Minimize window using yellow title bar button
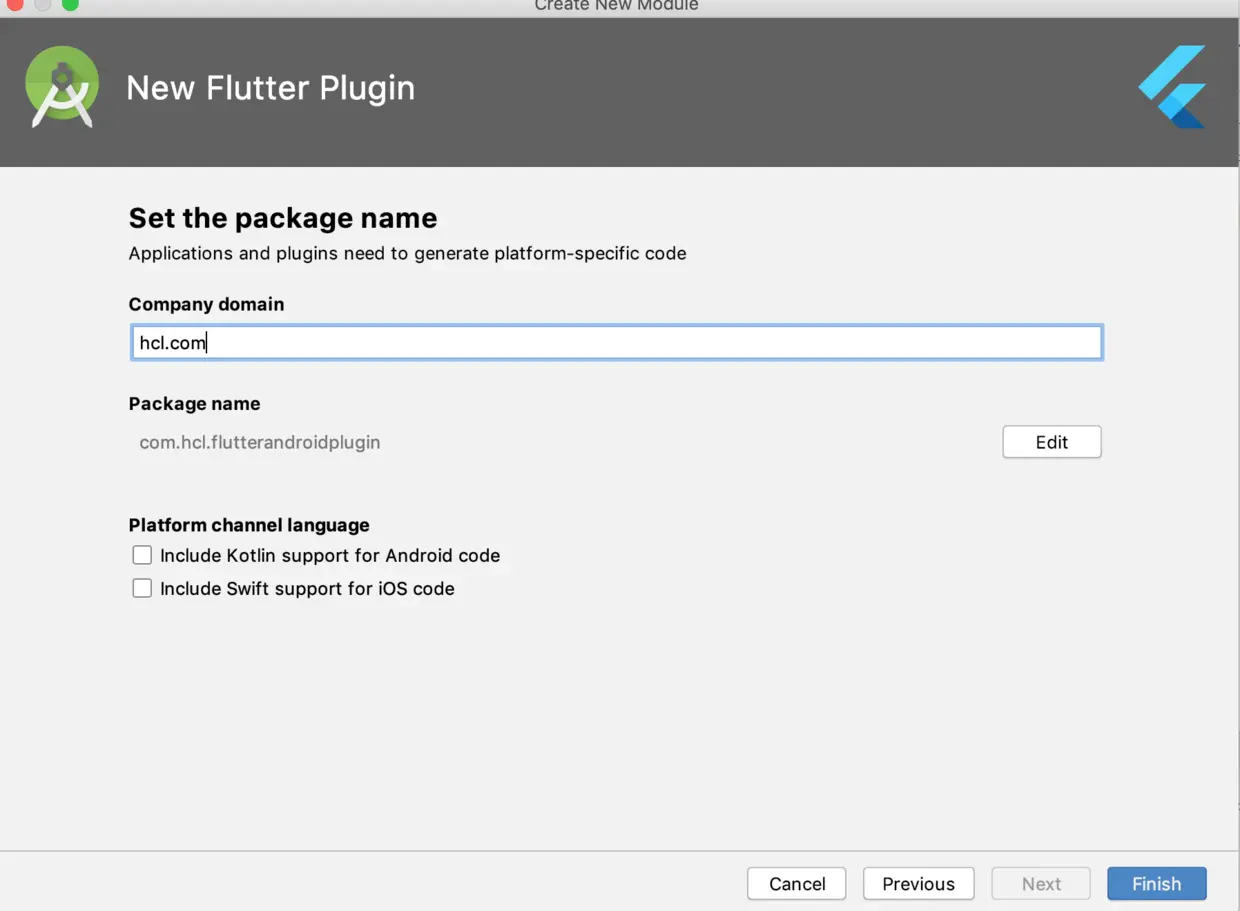The image size is (1240, 911). (x=42, y=4)
